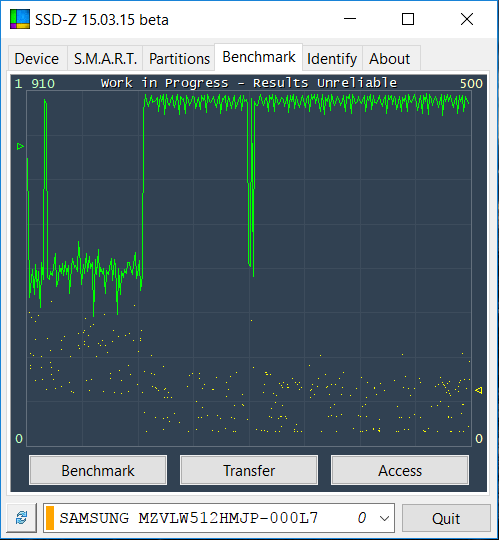
Task: Select the Benchmark tab
Action: click(x=259, y=57)
